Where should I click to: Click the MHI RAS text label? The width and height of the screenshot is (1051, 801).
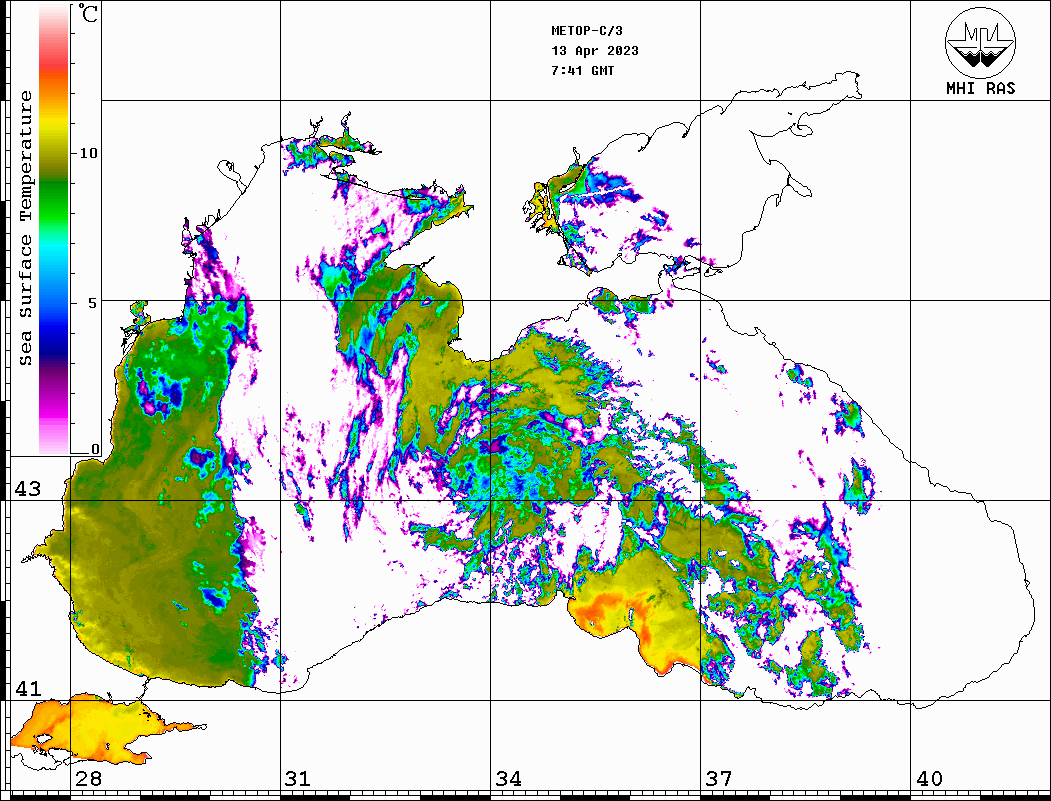point(980,88)
